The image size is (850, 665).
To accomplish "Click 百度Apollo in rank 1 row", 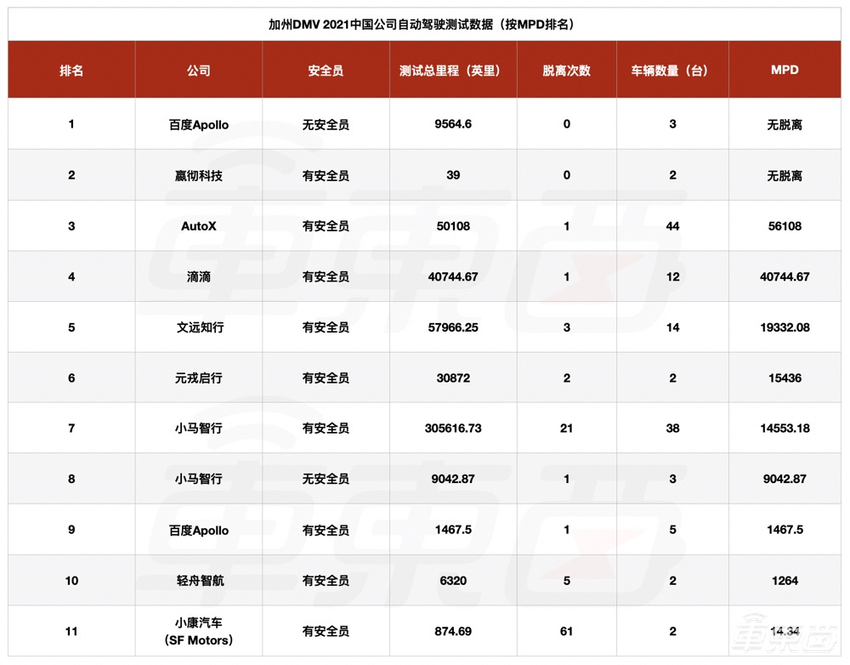I will pos(197,124).
